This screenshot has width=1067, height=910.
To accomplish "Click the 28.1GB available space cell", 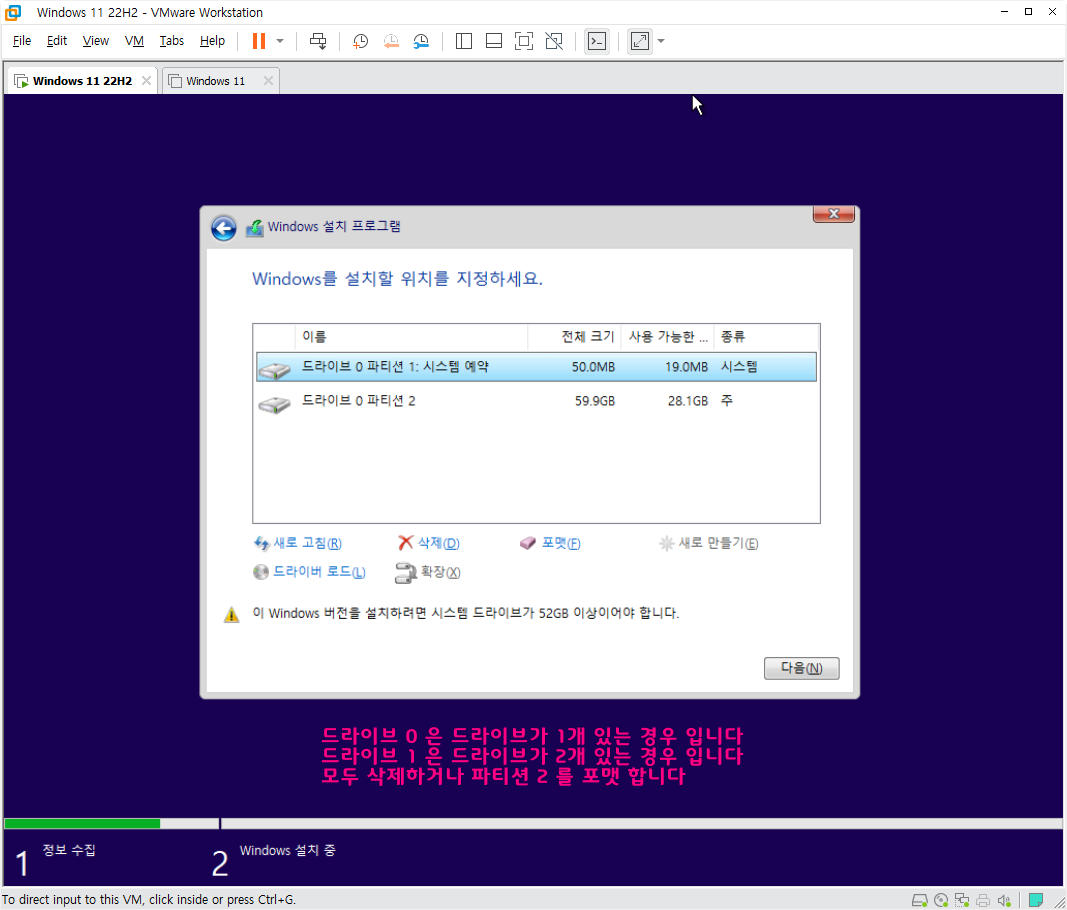I will coord(687,401).
